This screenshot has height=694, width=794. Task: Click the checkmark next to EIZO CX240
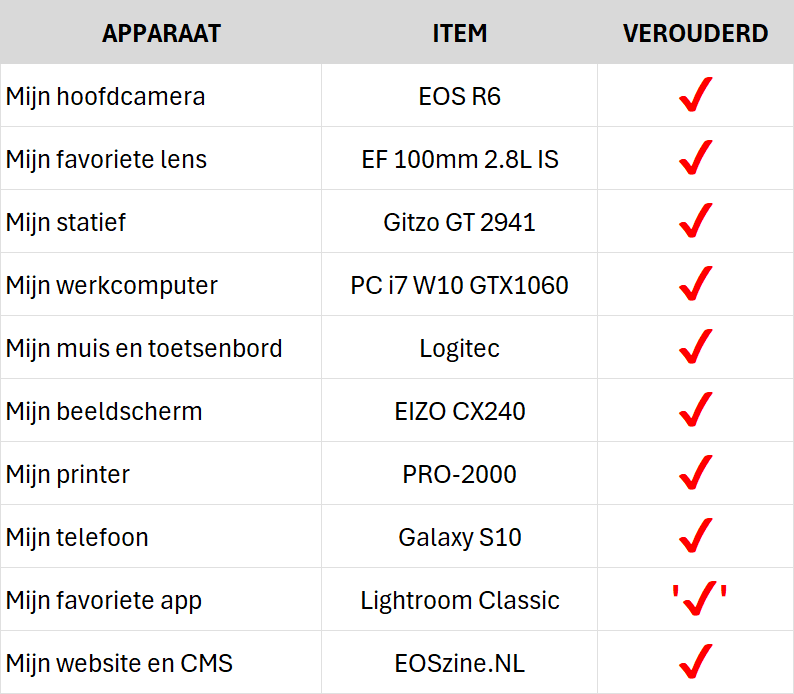pyautogui.click(x=695, y=411)
